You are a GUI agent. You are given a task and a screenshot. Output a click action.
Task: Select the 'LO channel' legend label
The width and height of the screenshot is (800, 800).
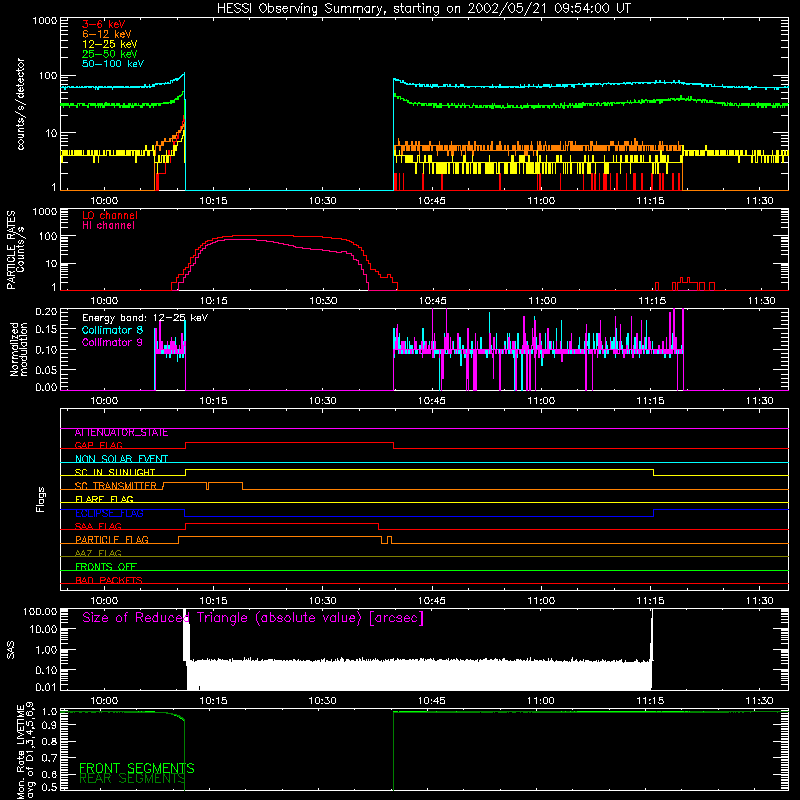[110, 215]
